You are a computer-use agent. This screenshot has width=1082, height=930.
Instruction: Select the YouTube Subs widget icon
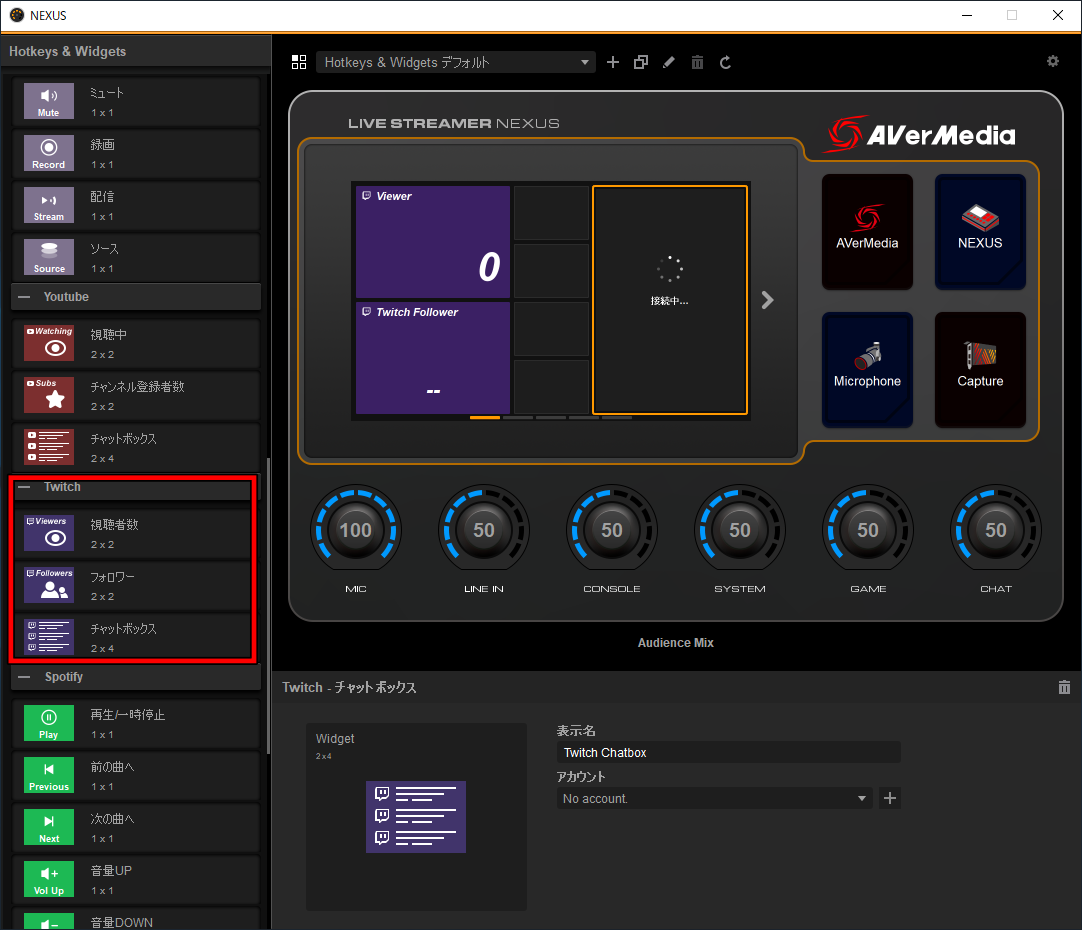[x=49, y=395]
